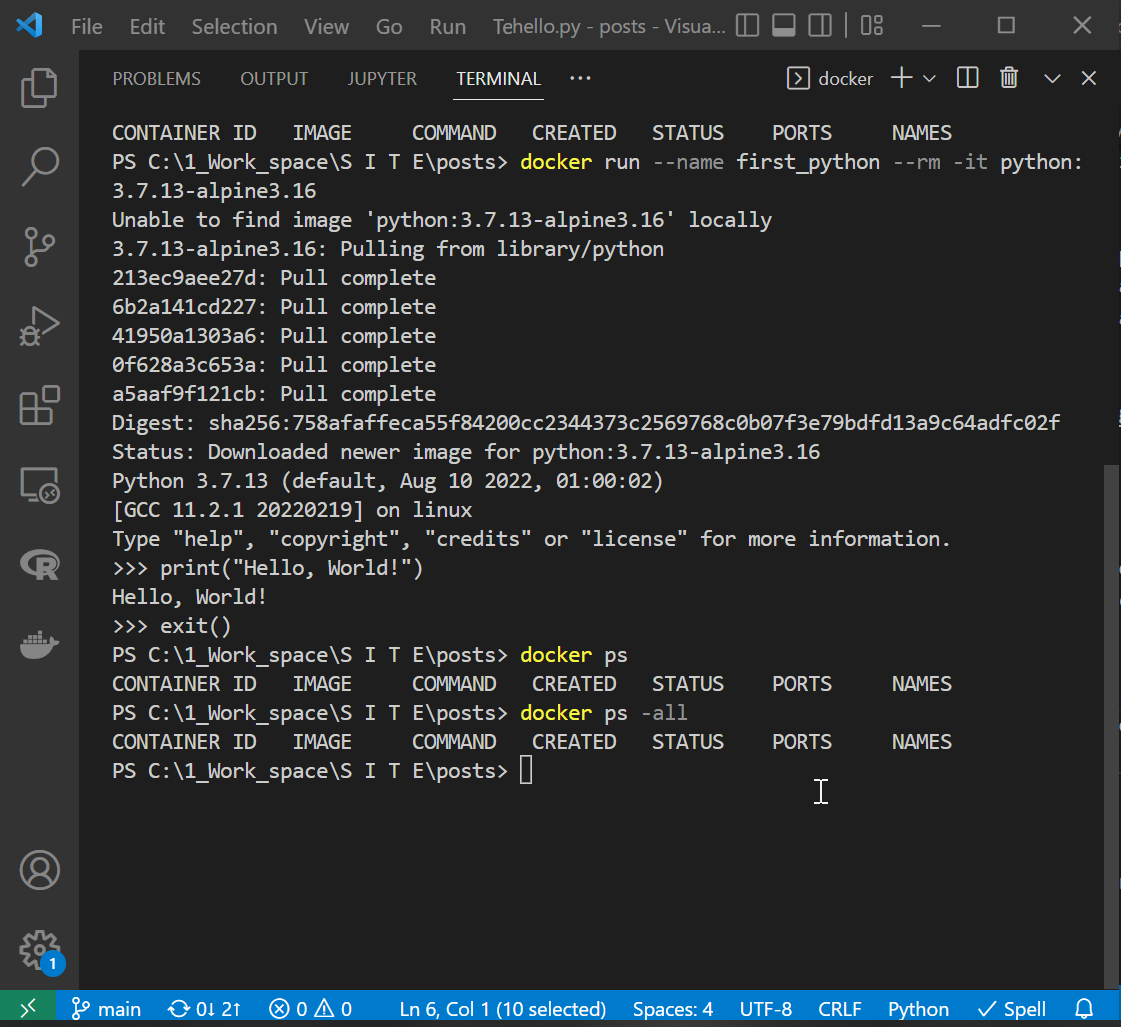Viewport: 1121px width, 1027px height.
Task: Split the terminal
Action: (x=967, y=78)
